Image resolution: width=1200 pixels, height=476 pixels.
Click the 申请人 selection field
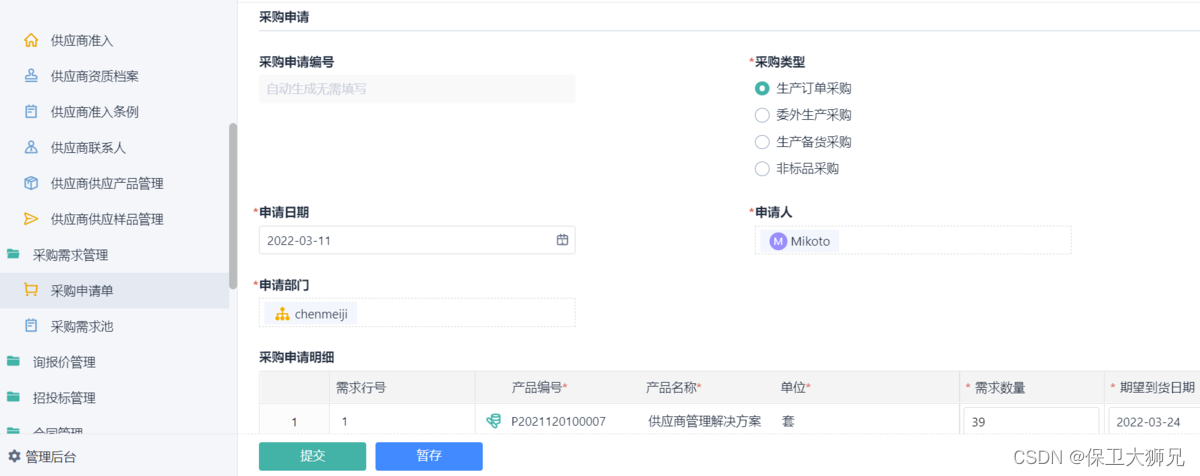pos(913,240)
